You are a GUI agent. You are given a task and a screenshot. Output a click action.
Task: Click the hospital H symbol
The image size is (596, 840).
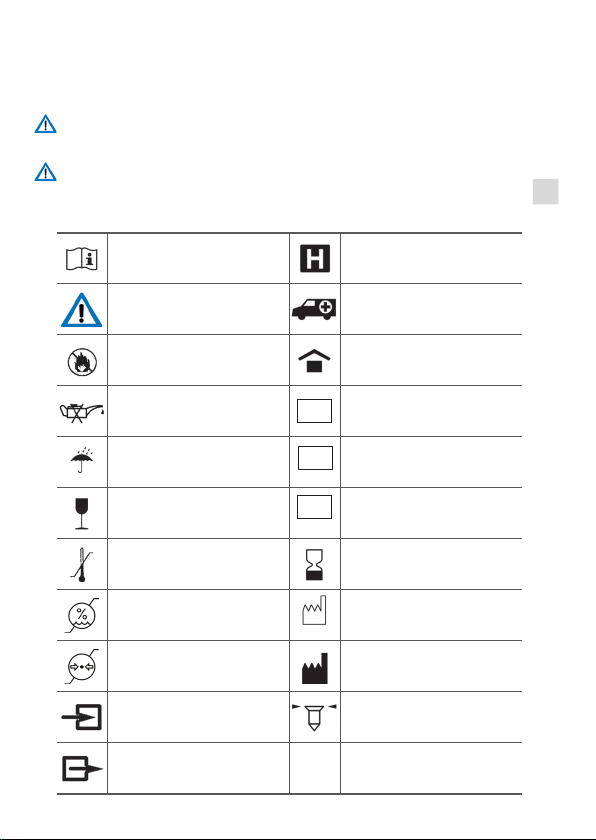[x=315, y=258]
